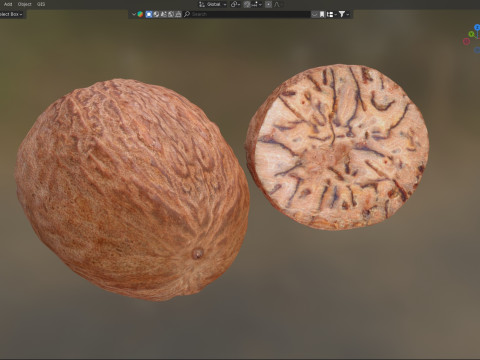
Task: Click the green Y axis gizmo ball
Action: tap(471, 34)
